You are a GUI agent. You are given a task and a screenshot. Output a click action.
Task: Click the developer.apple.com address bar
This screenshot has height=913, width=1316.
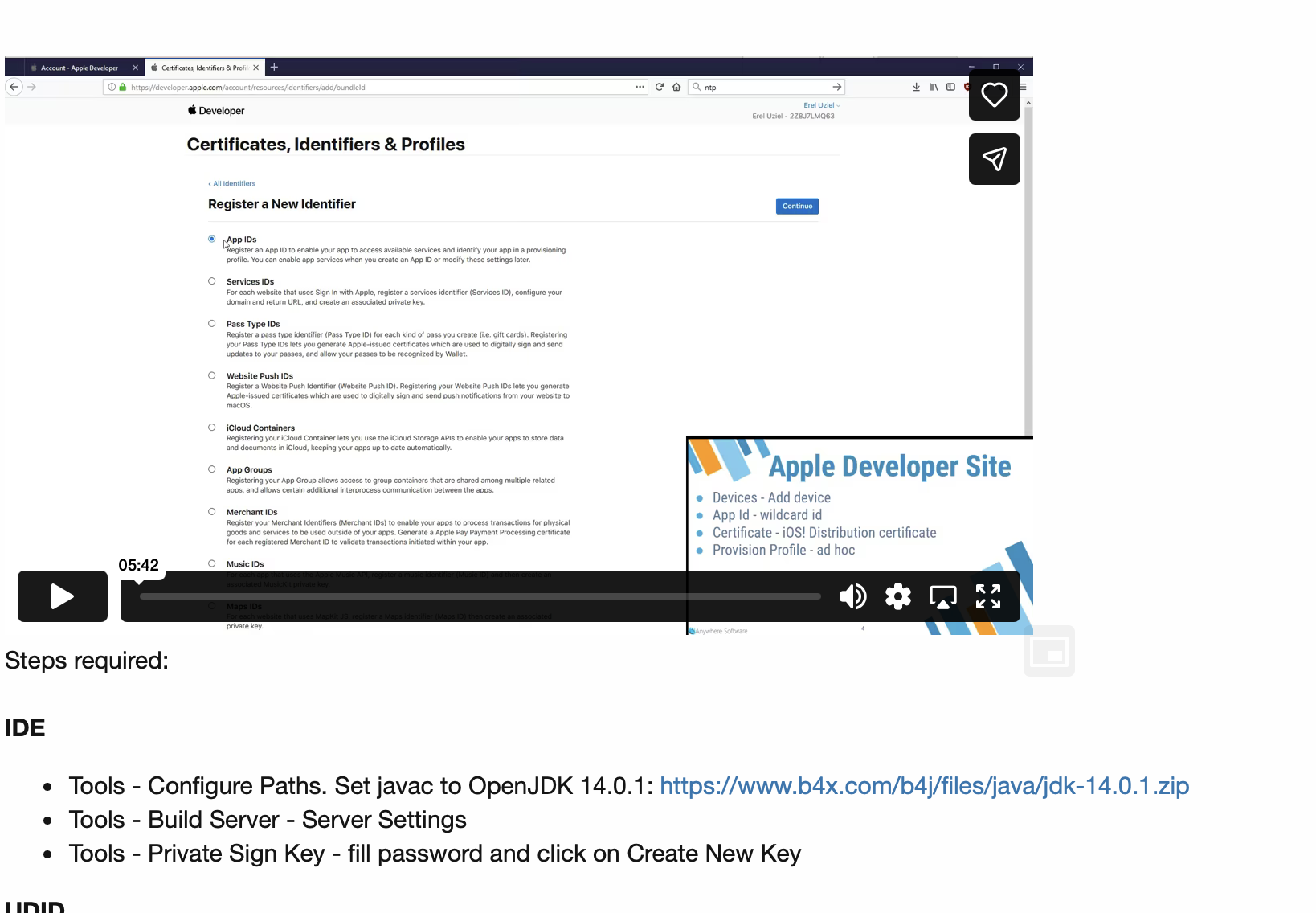(376, 87)
